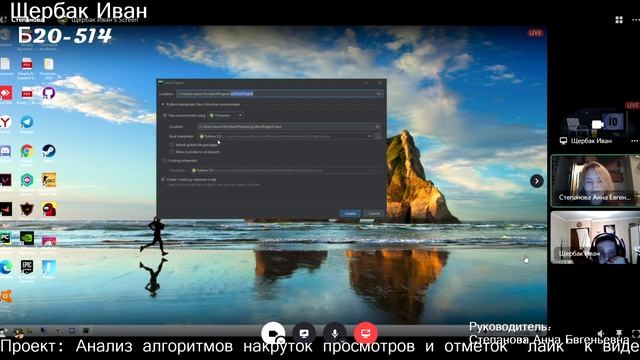Image resolution: width=640 pixels, height=360 pixels.
Task: Open the Valorant desktop shortcut
Action: click(x=5, y=180)
